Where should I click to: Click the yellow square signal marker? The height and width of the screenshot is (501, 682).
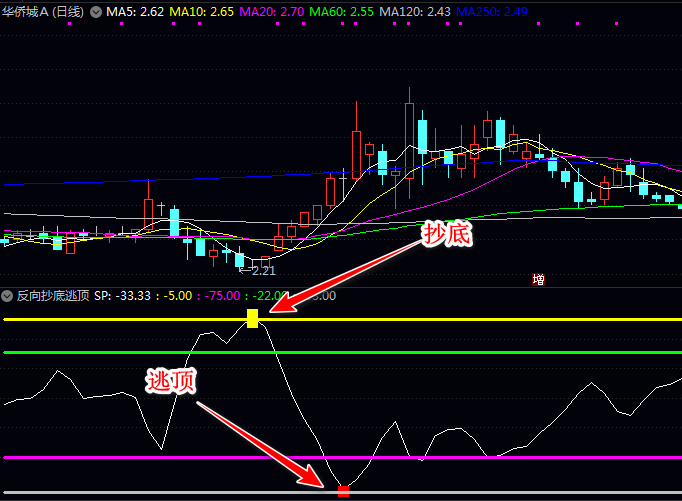click(x=252, y=318)
